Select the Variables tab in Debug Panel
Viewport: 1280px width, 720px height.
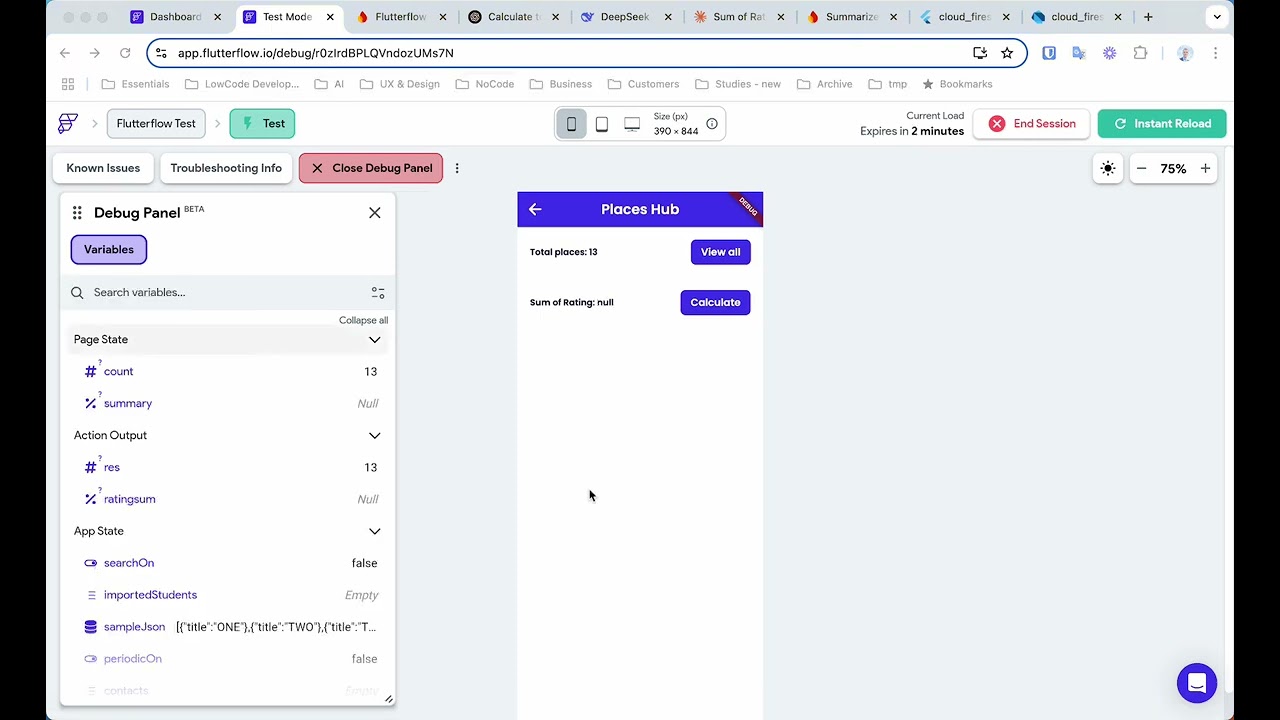coord(109,249)
